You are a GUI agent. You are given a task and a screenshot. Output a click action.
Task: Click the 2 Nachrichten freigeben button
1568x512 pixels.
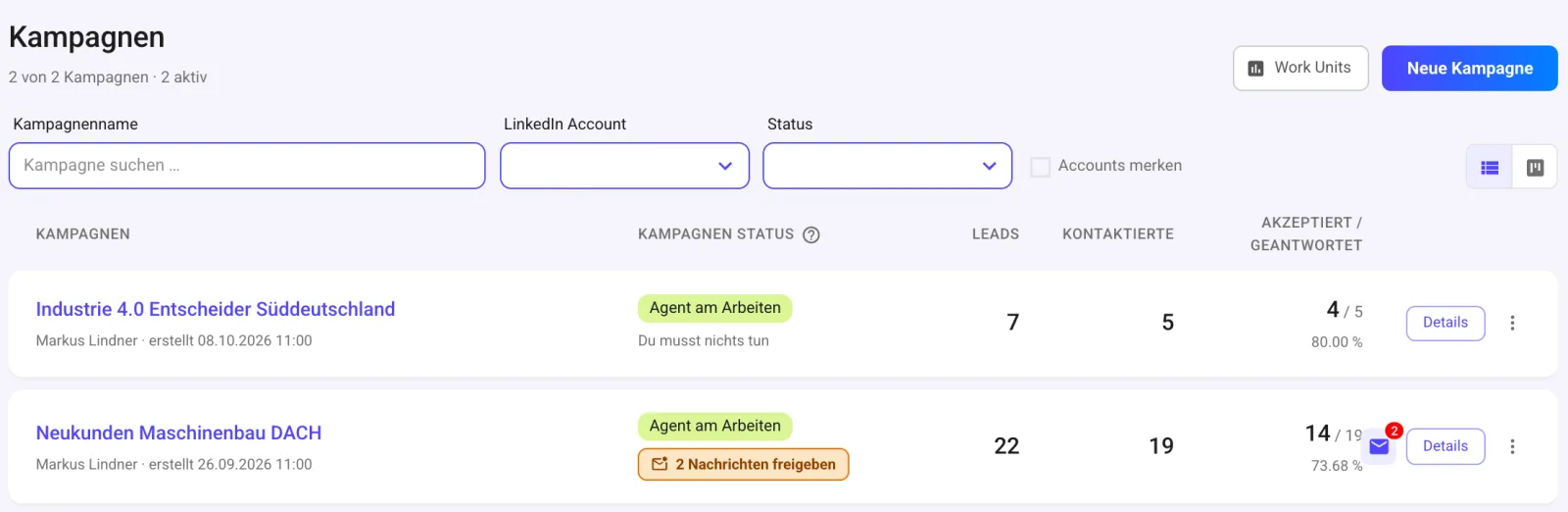743,464
